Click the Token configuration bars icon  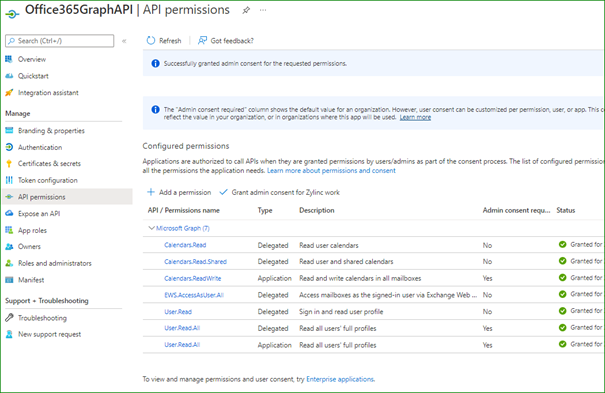[x=9, y=180]
